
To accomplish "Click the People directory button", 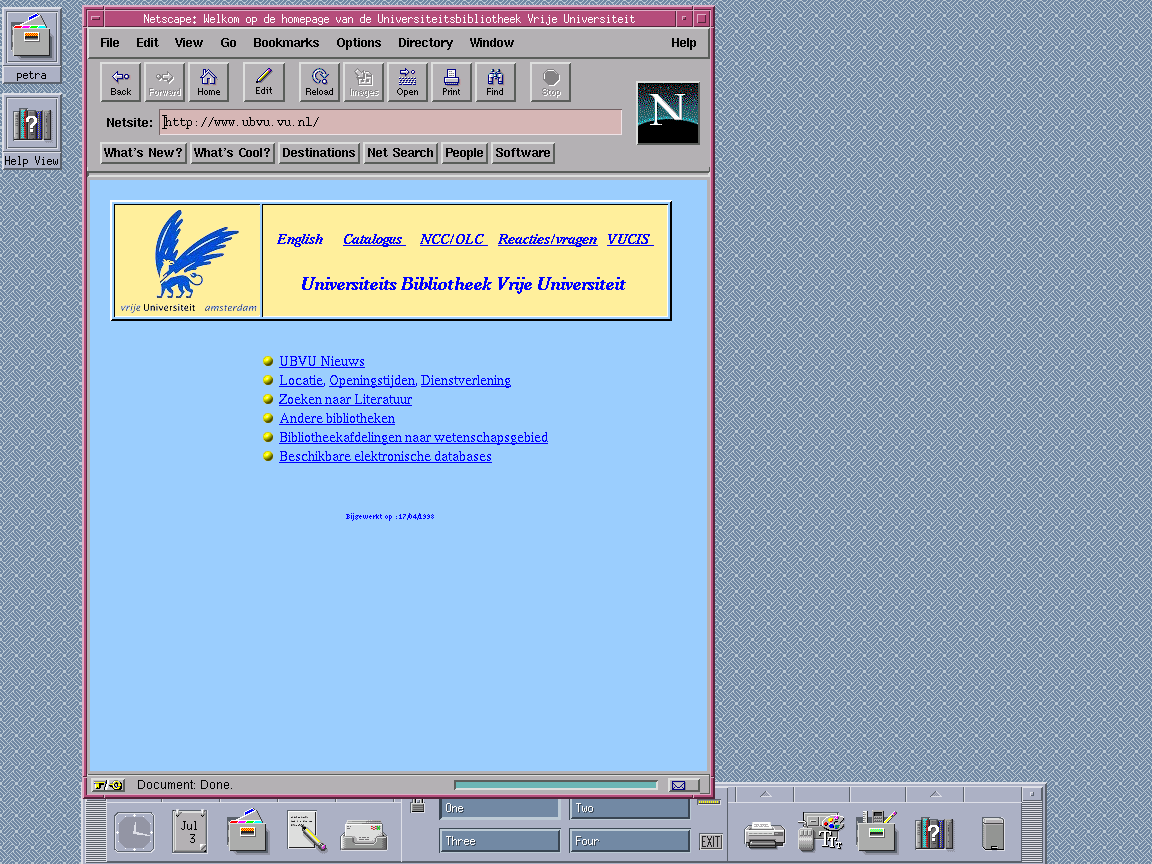I will click(x=464, y=153).
